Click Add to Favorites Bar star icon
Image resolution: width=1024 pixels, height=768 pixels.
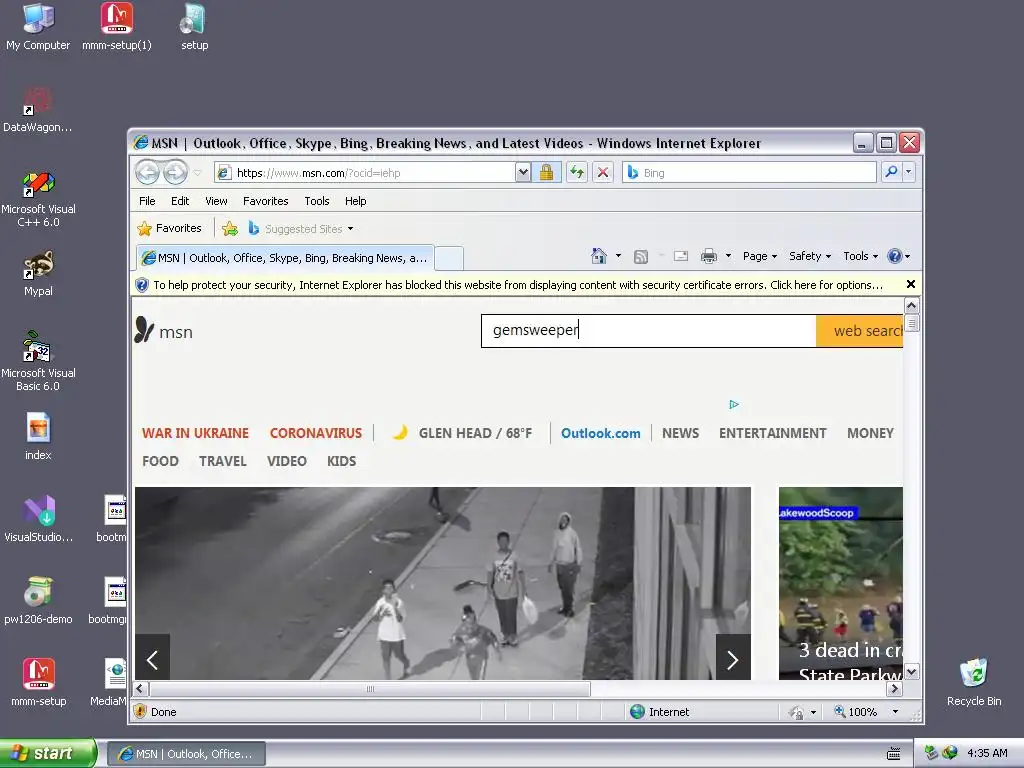230,229
